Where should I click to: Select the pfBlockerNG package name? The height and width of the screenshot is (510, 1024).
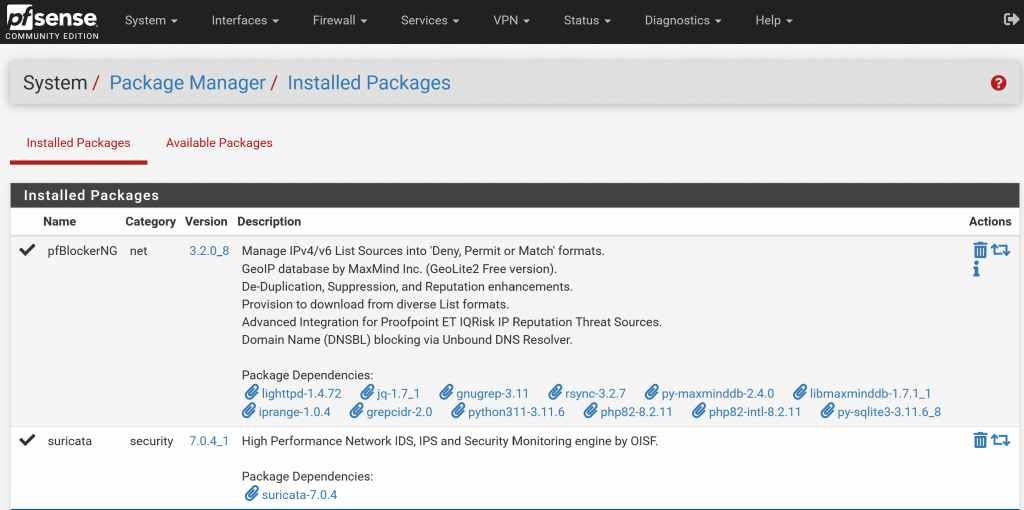coord(82,250)
